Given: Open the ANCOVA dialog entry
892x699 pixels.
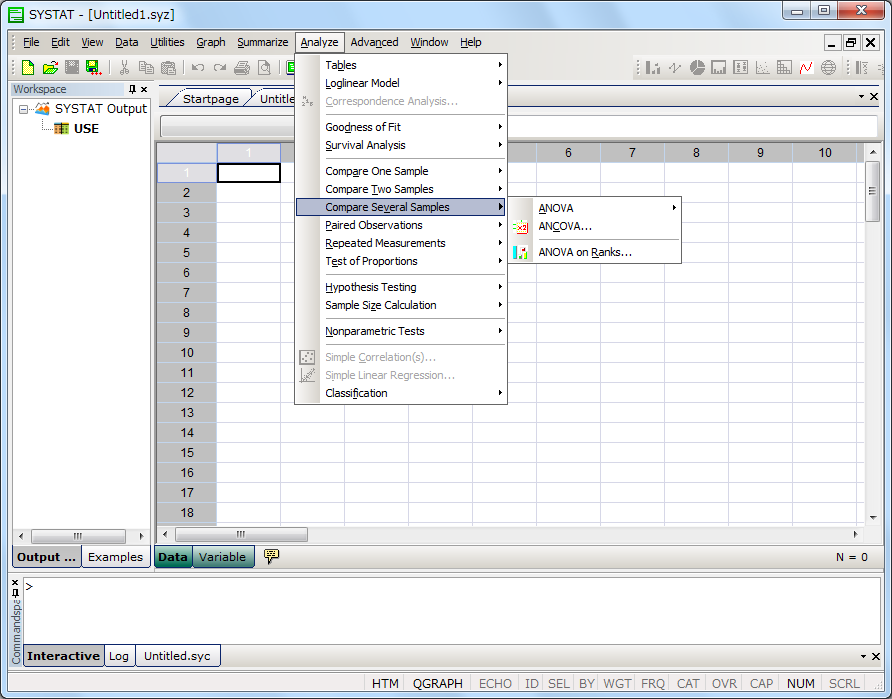Looking at the screenshot, I should [565, 226].
